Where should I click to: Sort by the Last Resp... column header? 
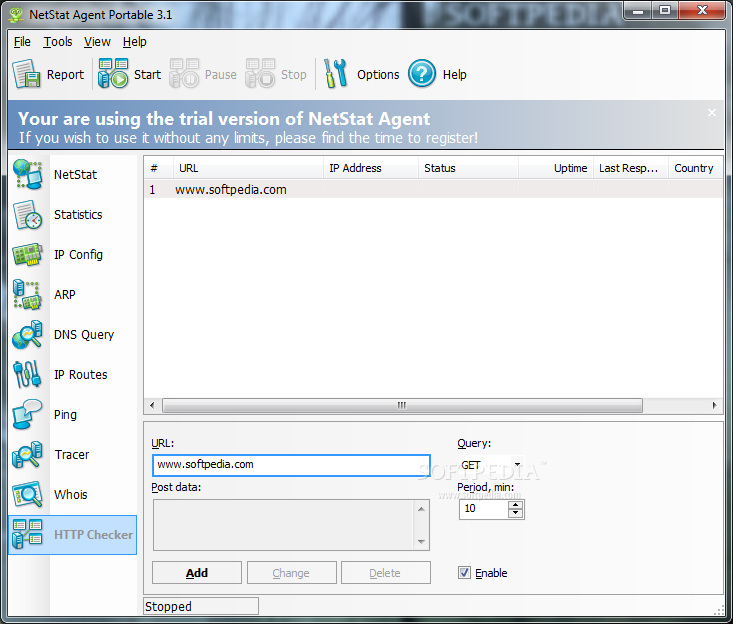631,168
